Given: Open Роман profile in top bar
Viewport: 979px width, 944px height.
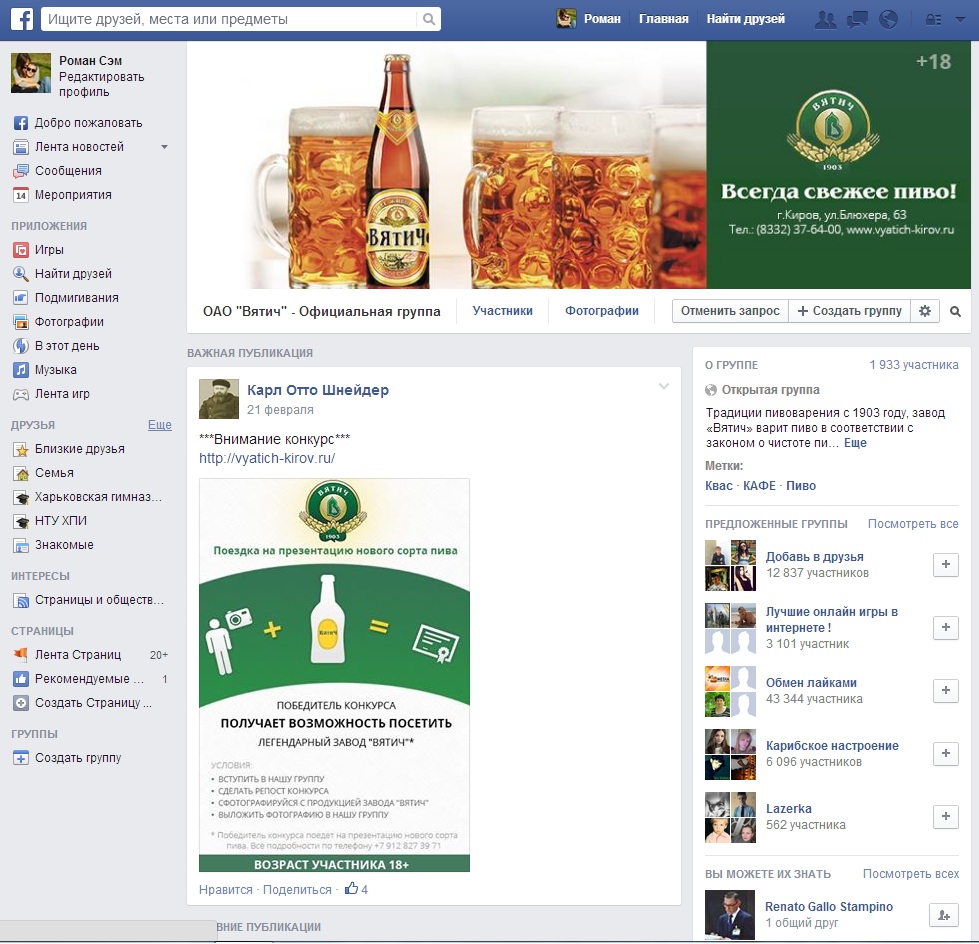Looking at the screenshot, I should (589, 19).
